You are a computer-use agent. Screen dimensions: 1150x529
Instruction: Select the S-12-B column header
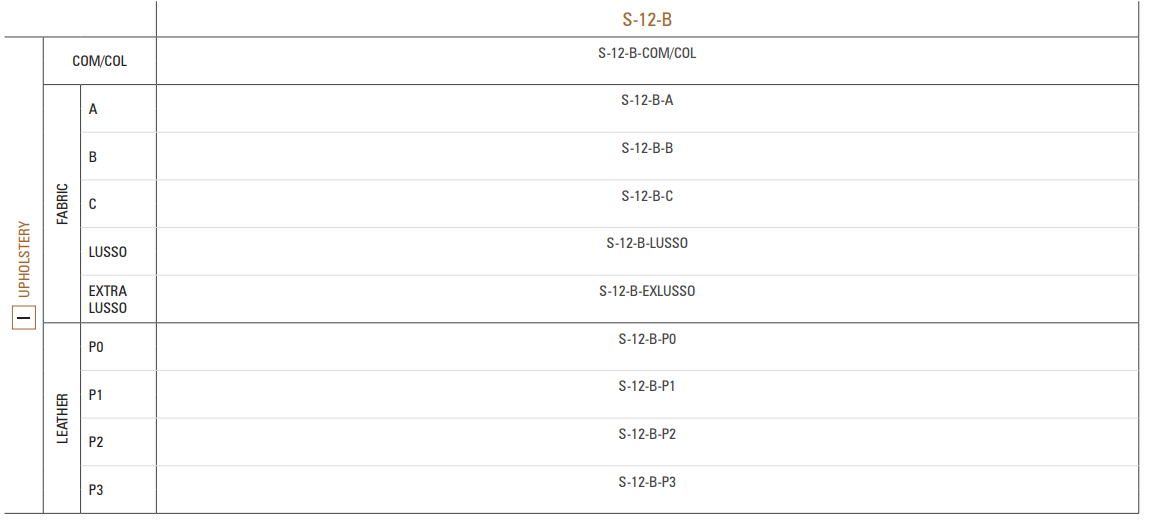647,20
